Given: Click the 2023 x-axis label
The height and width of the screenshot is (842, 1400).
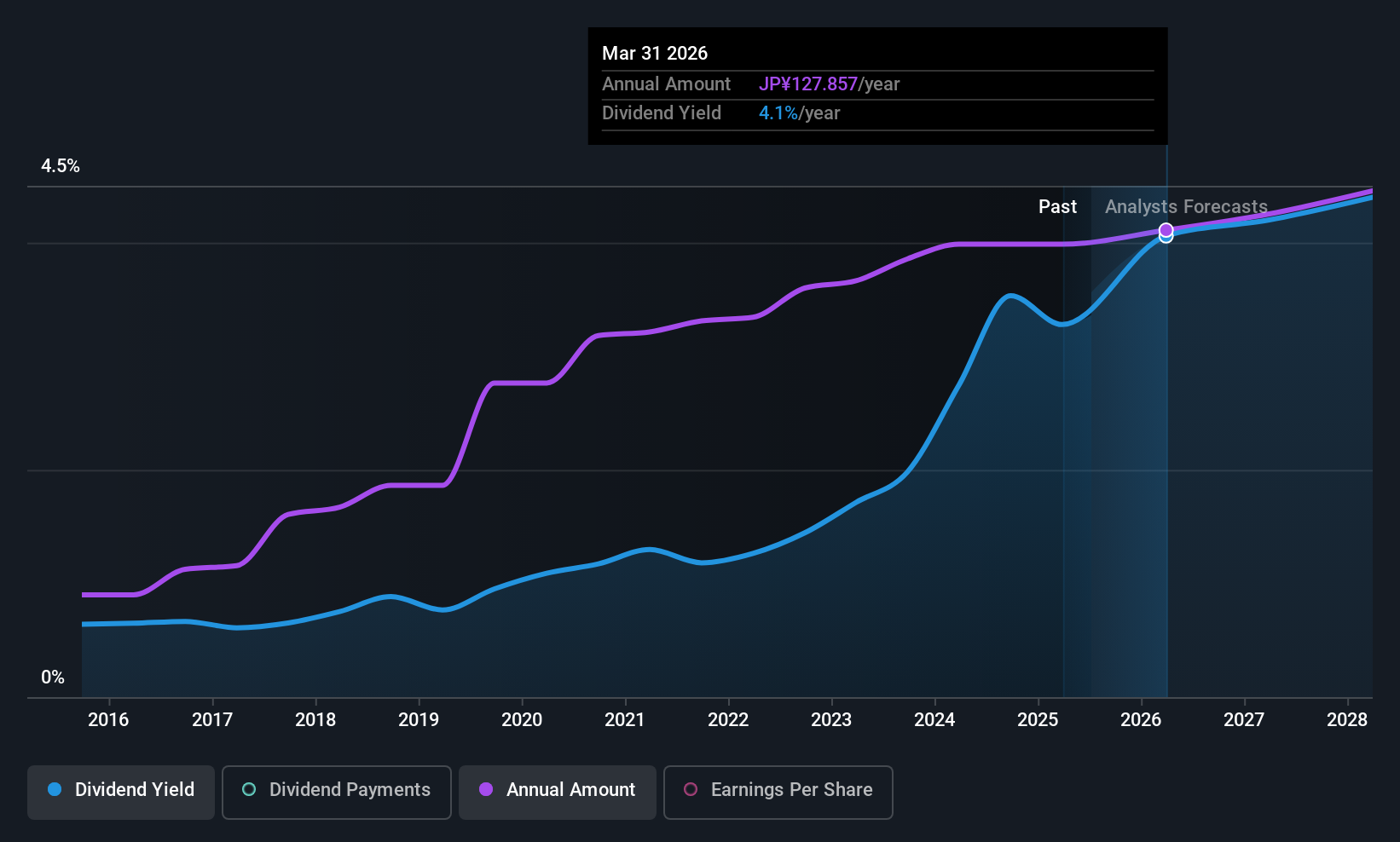Looking at the screenshot, I should point(831,720).
